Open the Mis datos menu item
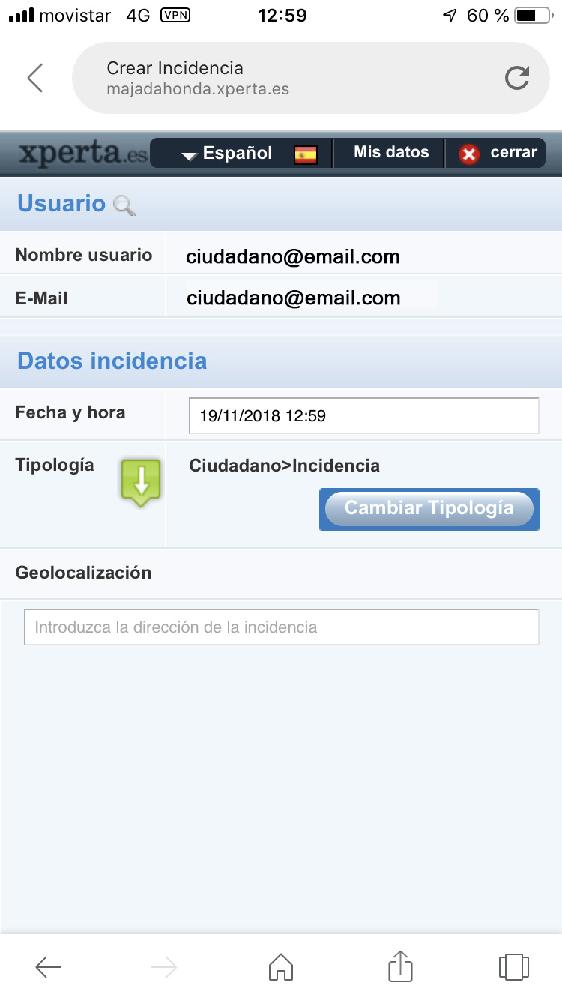Image resolution: width=562 pixels, height=1000 pixels. pos(391,152)
